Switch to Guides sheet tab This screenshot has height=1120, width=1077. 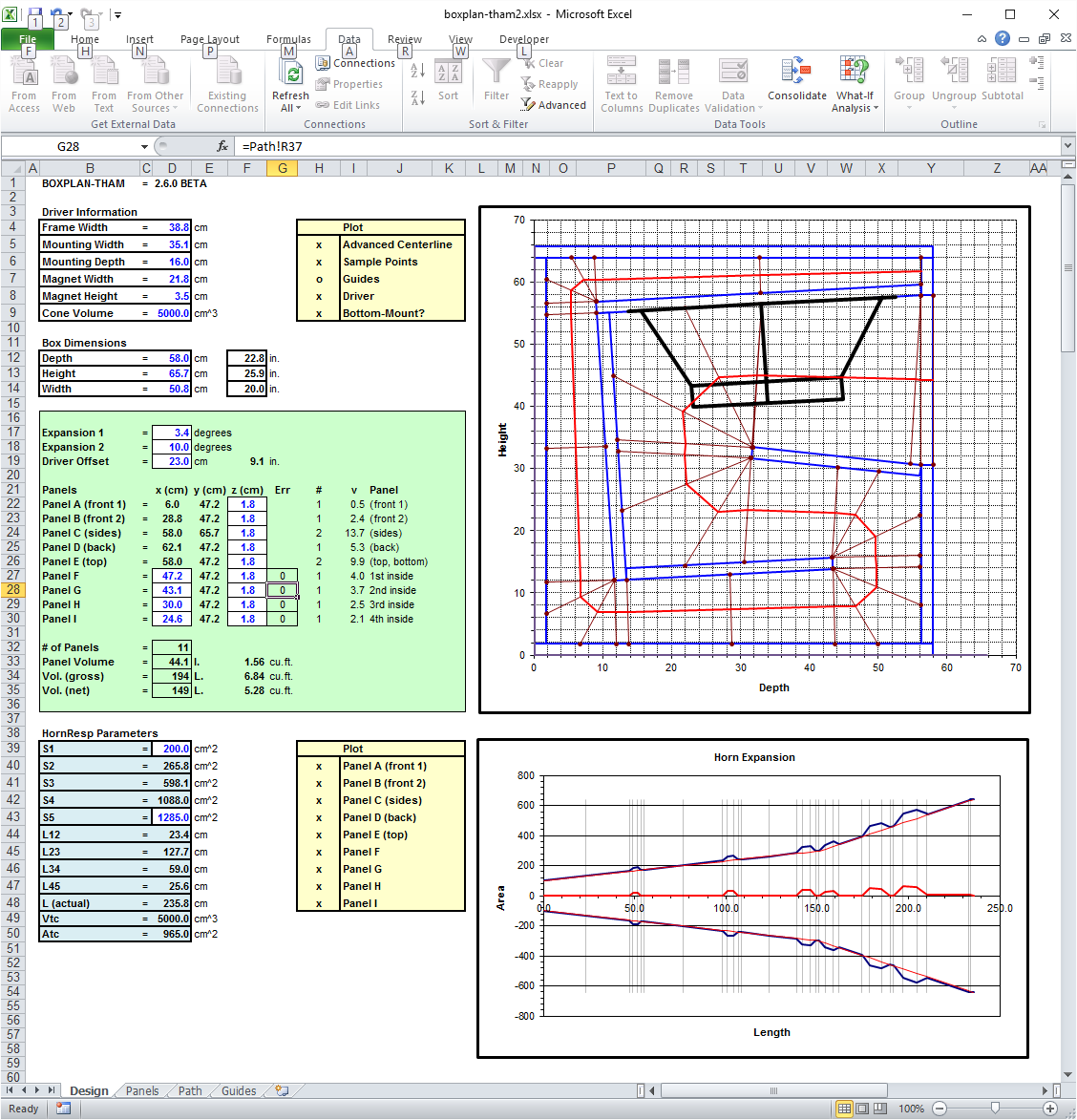239,1090
